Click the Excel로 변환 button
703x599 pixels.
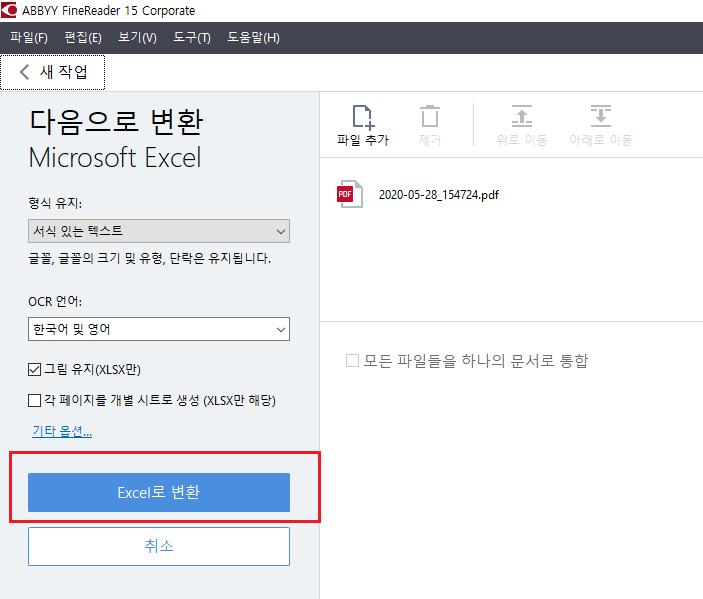click(x=159, y=492)
